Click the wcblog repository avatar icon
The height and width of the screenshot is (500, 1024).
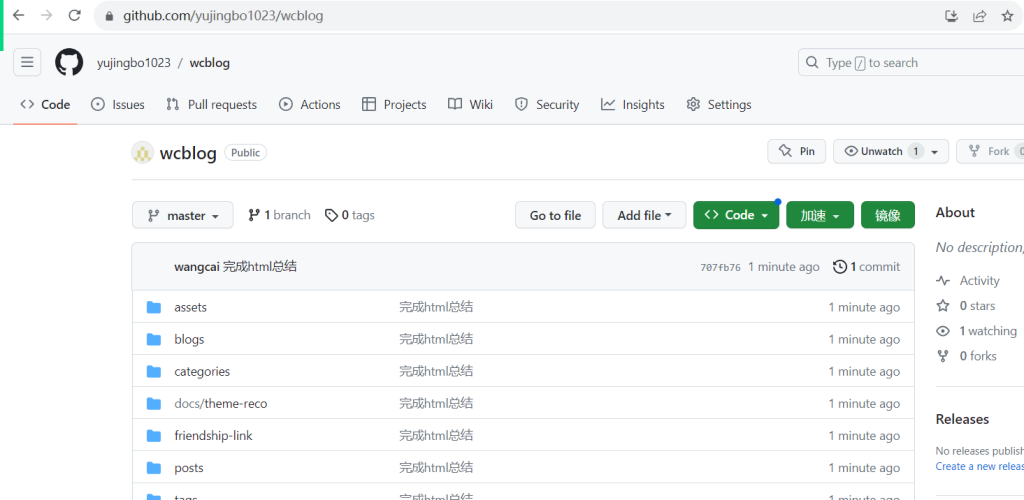pyautogui.click(x=142, y=153)
